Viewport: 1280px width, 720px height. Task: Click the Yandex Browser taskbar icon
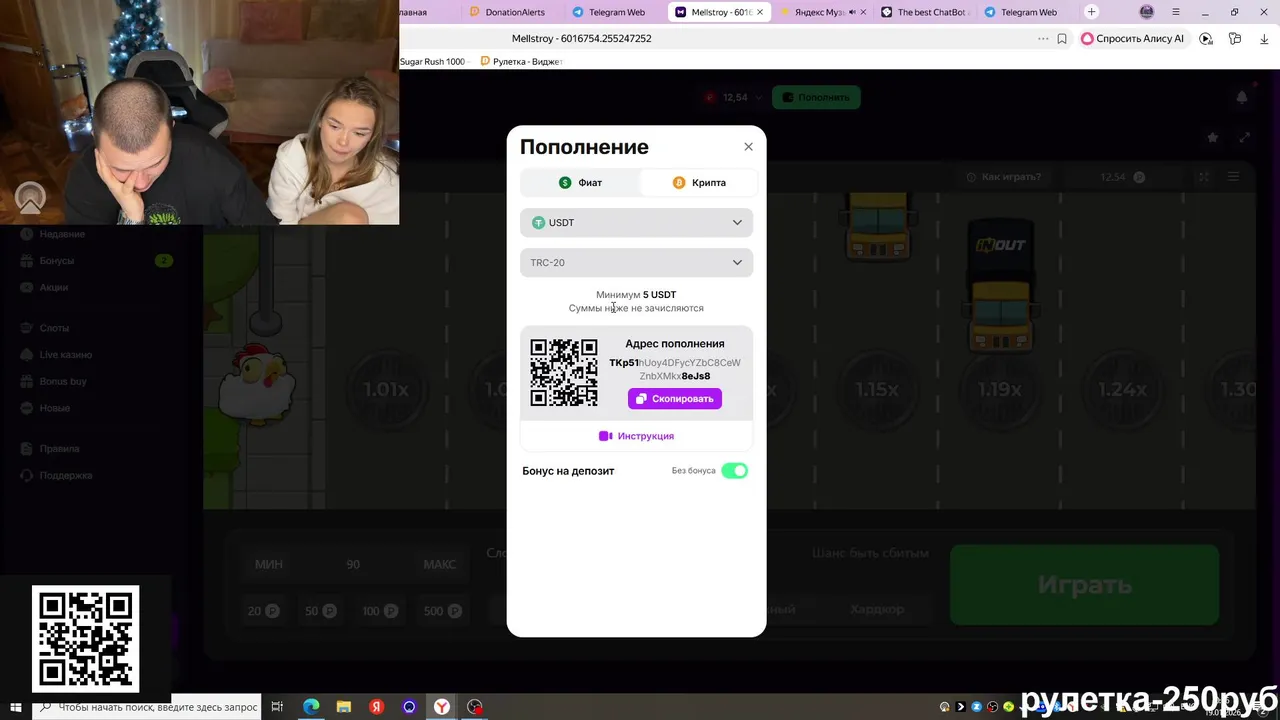tap(441, 707)
